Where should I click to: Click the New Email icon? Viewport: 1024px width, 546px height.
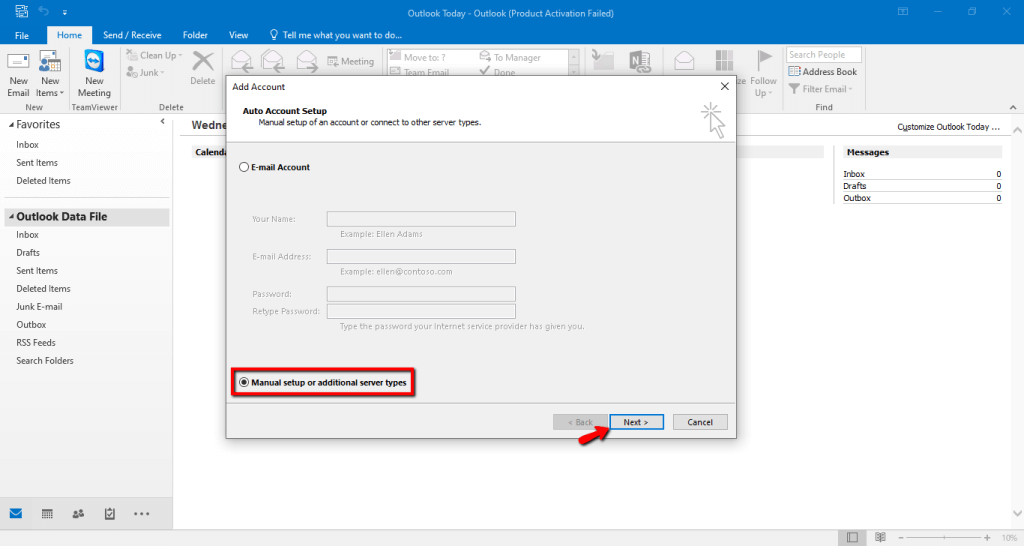click(x=18, y=74)
